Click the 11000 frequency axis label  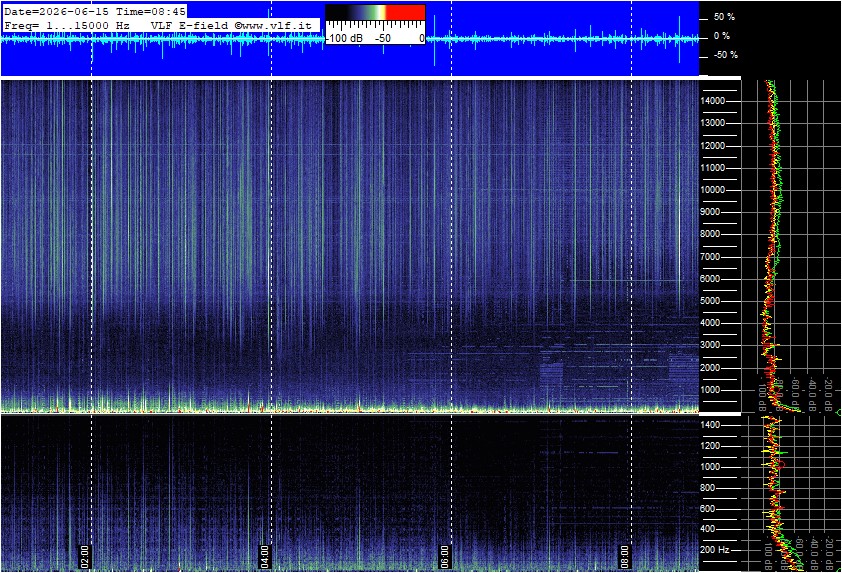(713, 168)
